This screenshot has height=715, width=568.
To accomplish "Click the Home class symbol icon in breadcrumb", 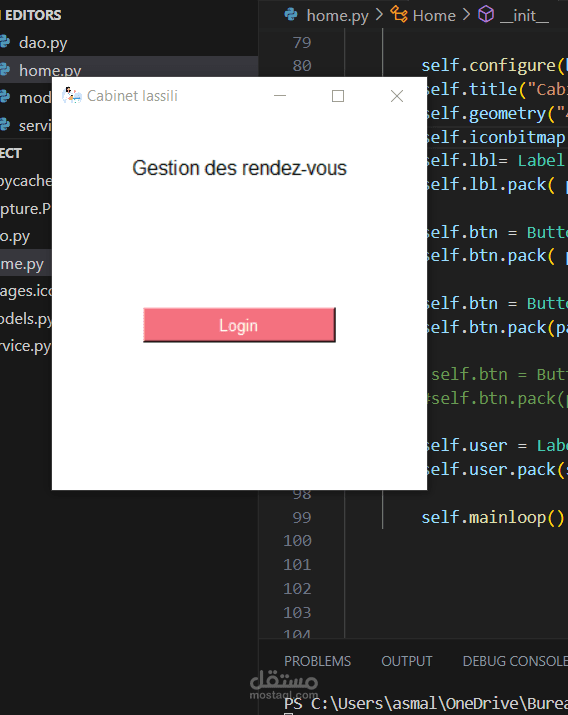I will pos(399,15).
